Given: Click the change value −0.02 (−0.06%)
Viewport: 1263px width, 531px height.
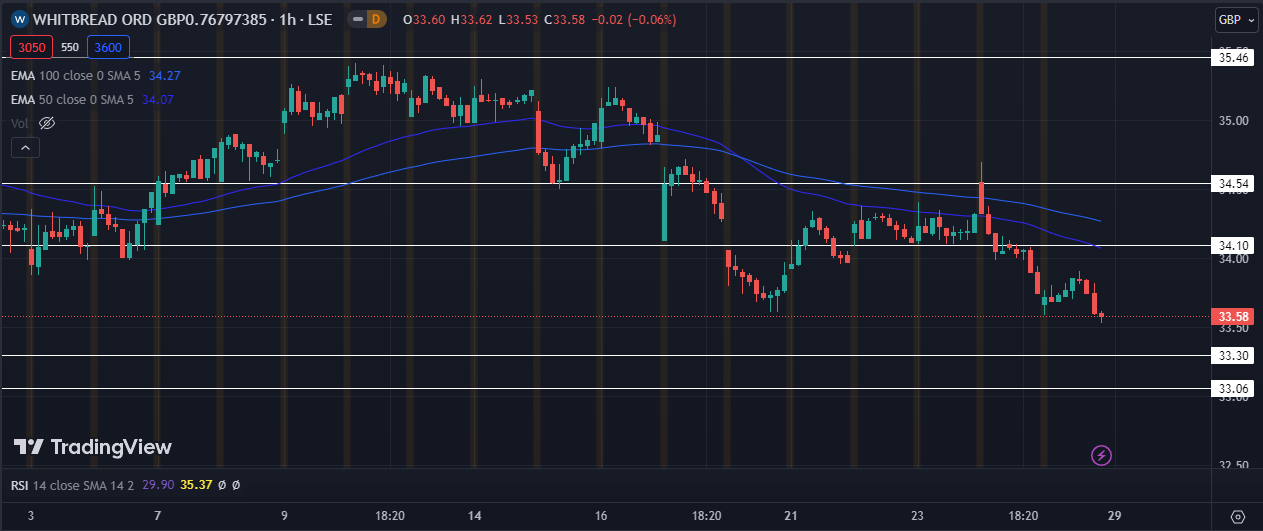Looking at the screenshot, I should (632, 20).
